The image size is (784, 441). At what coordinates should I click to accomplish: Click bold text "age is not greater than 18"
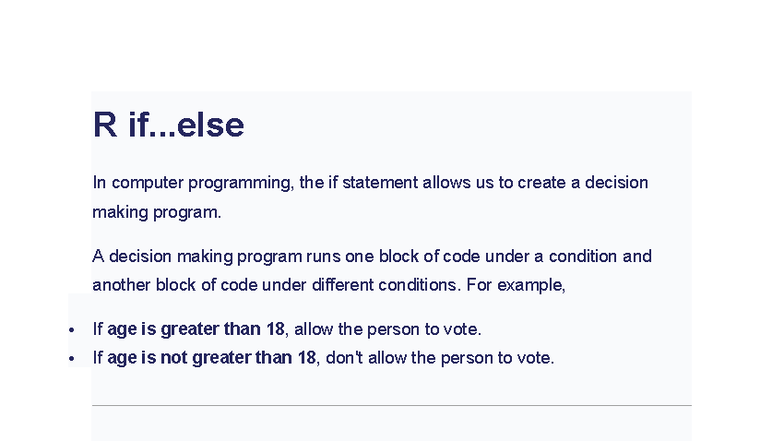[211, 358]
